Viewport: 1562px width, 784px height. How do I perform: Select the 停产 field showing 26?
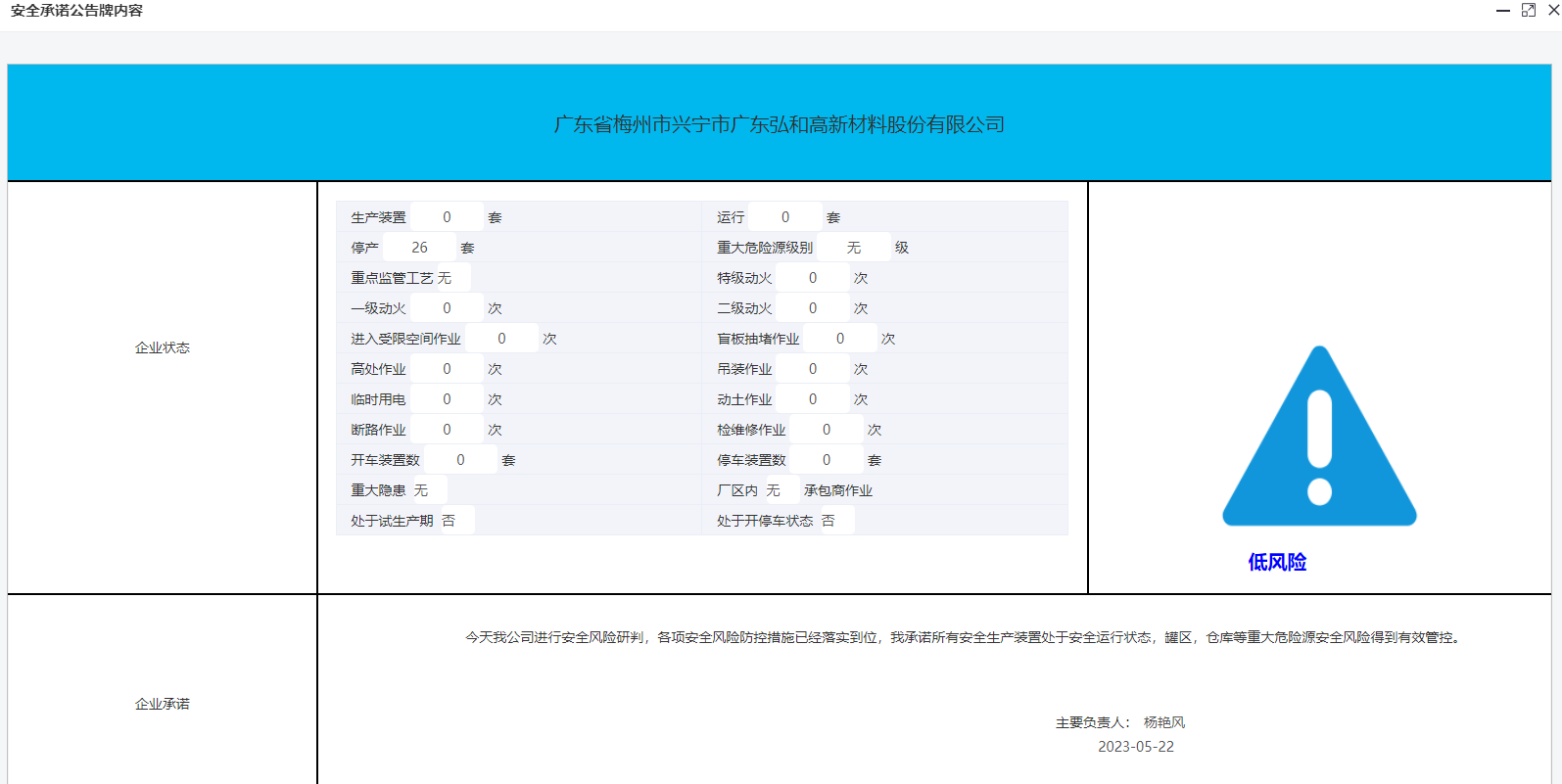click(x=419, y=248)
